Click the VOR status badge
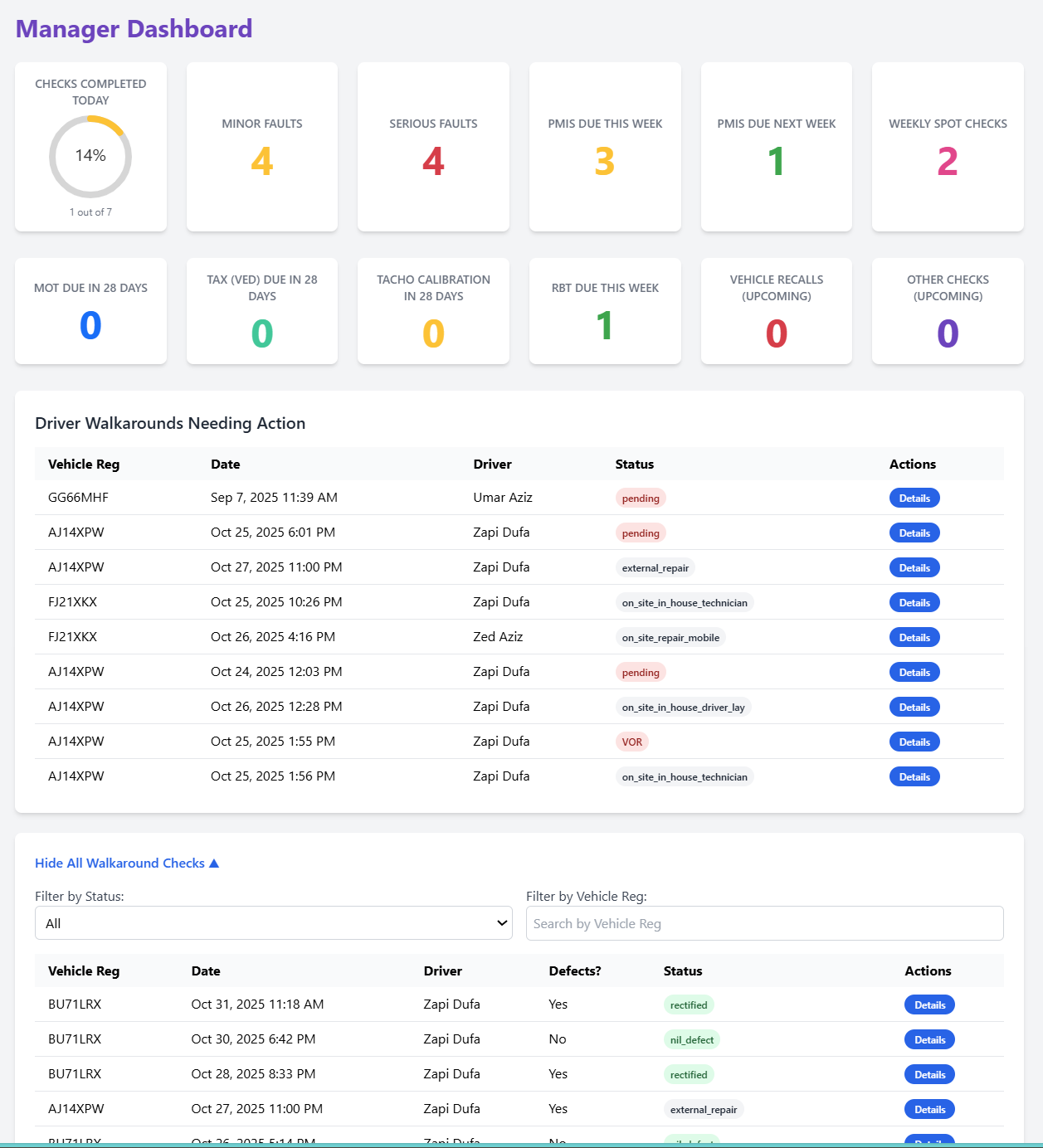This screenshot has width=1043, height=1148. coord(632,741)
